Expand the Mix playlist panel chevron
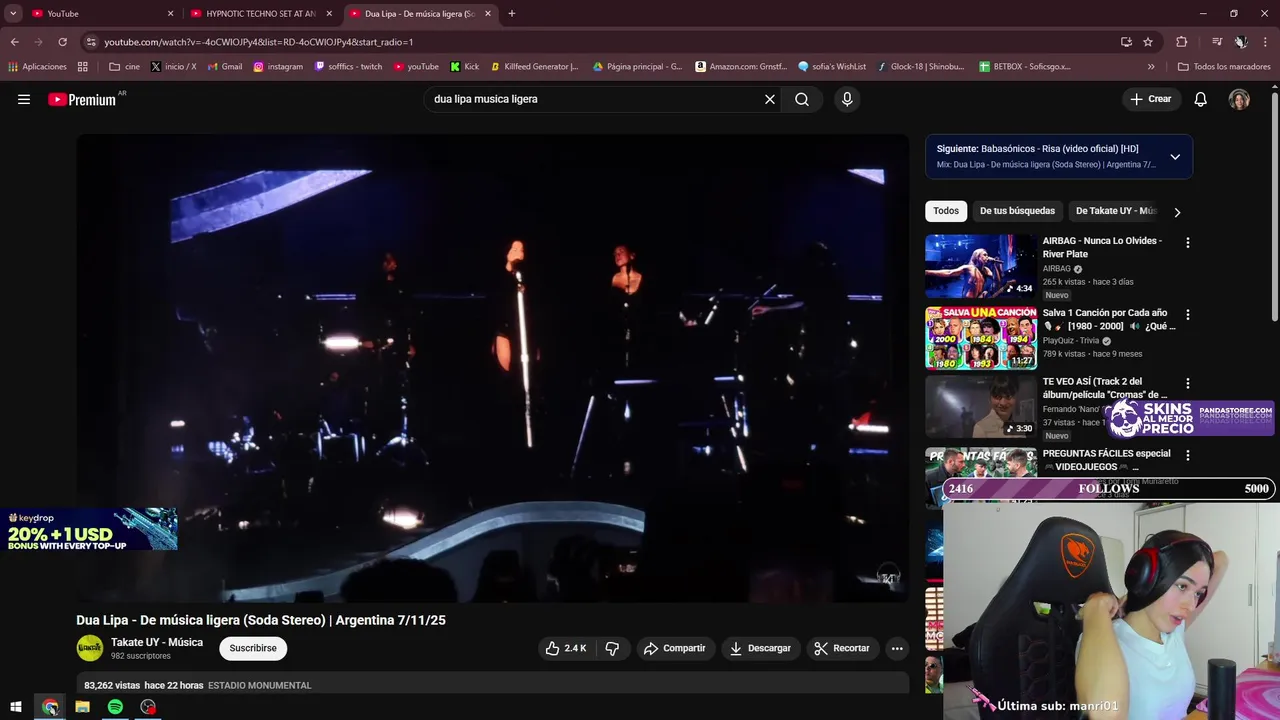The height and width of the screenshot is (720, 1280). tap(1175, 157)
